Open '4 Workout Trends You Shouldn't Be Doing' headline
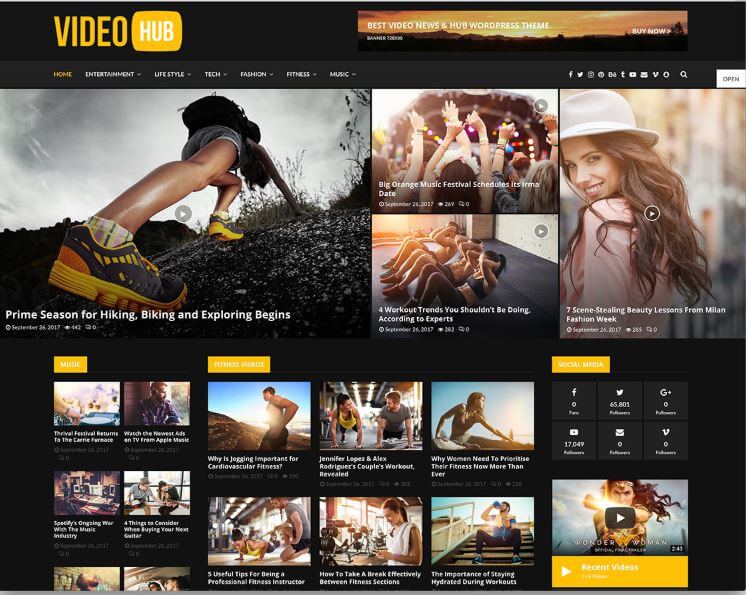 tap(454, 314)
